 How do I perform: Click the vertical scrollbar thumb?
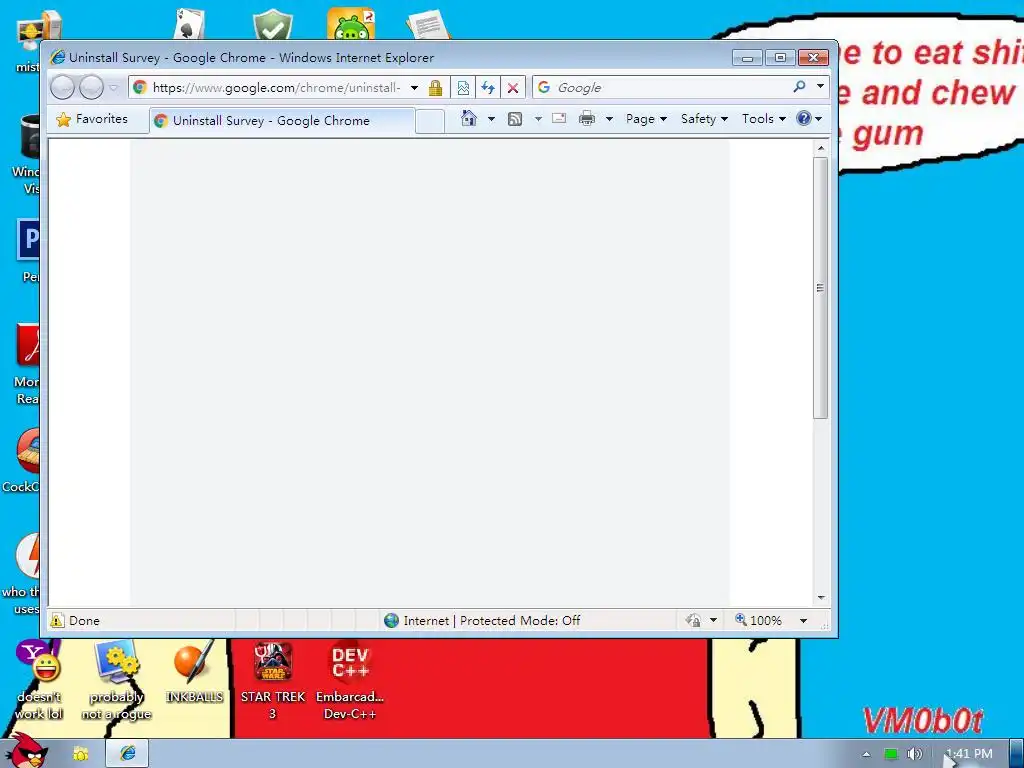821,287
